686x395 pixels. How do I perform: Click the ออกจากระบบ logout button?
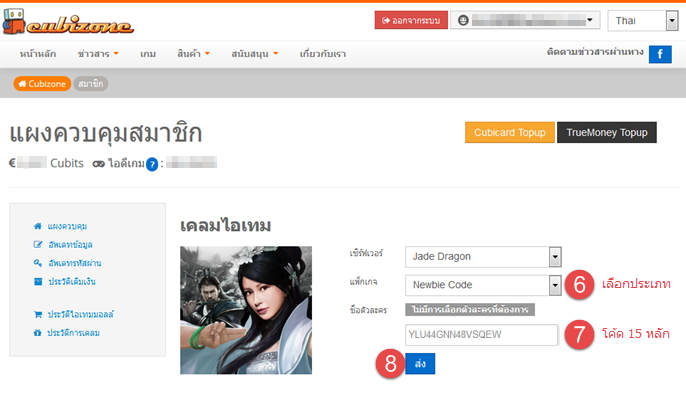(x=411, y=20)
